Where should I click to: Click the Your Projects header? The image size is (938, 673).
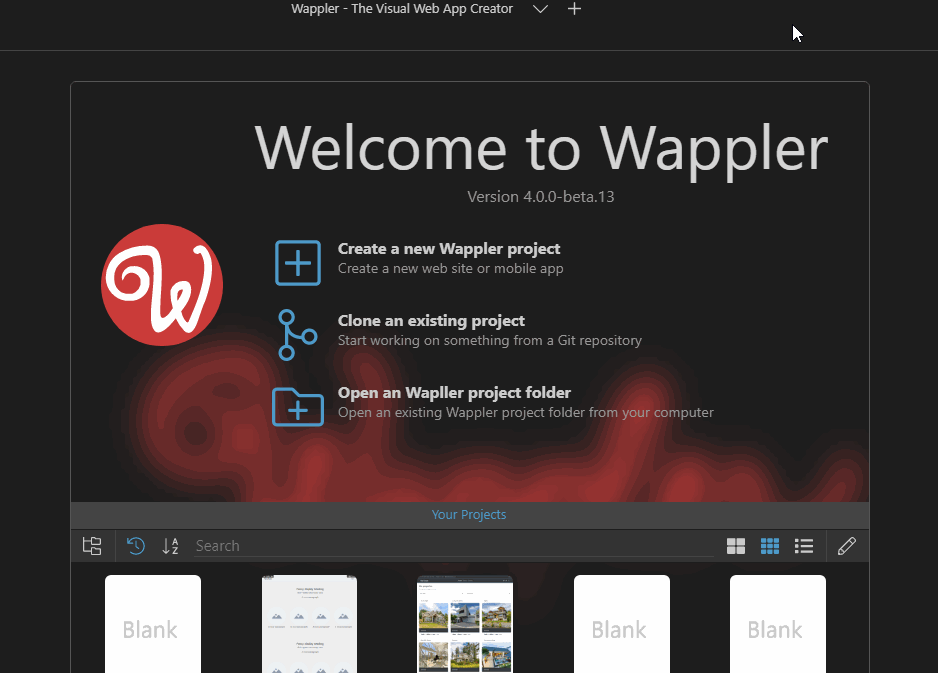click(469, 515)
